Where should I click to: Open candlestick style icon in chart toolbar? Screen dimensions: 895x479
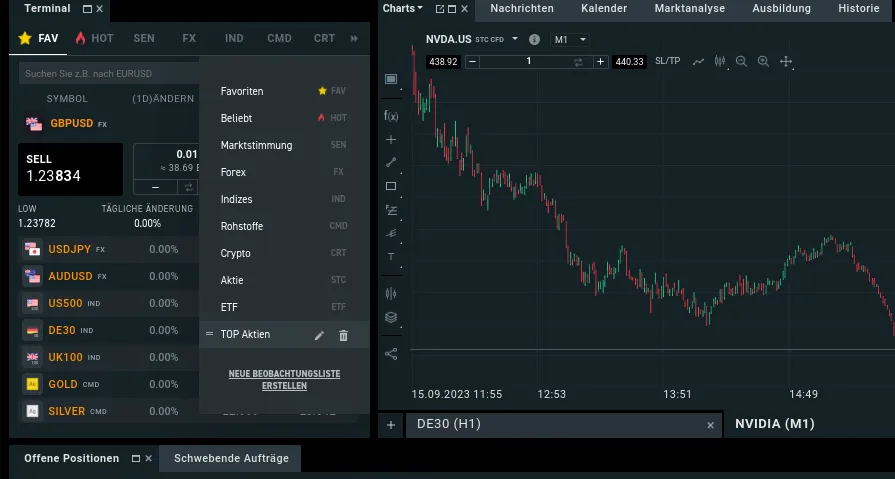click(x=720, y=61)
